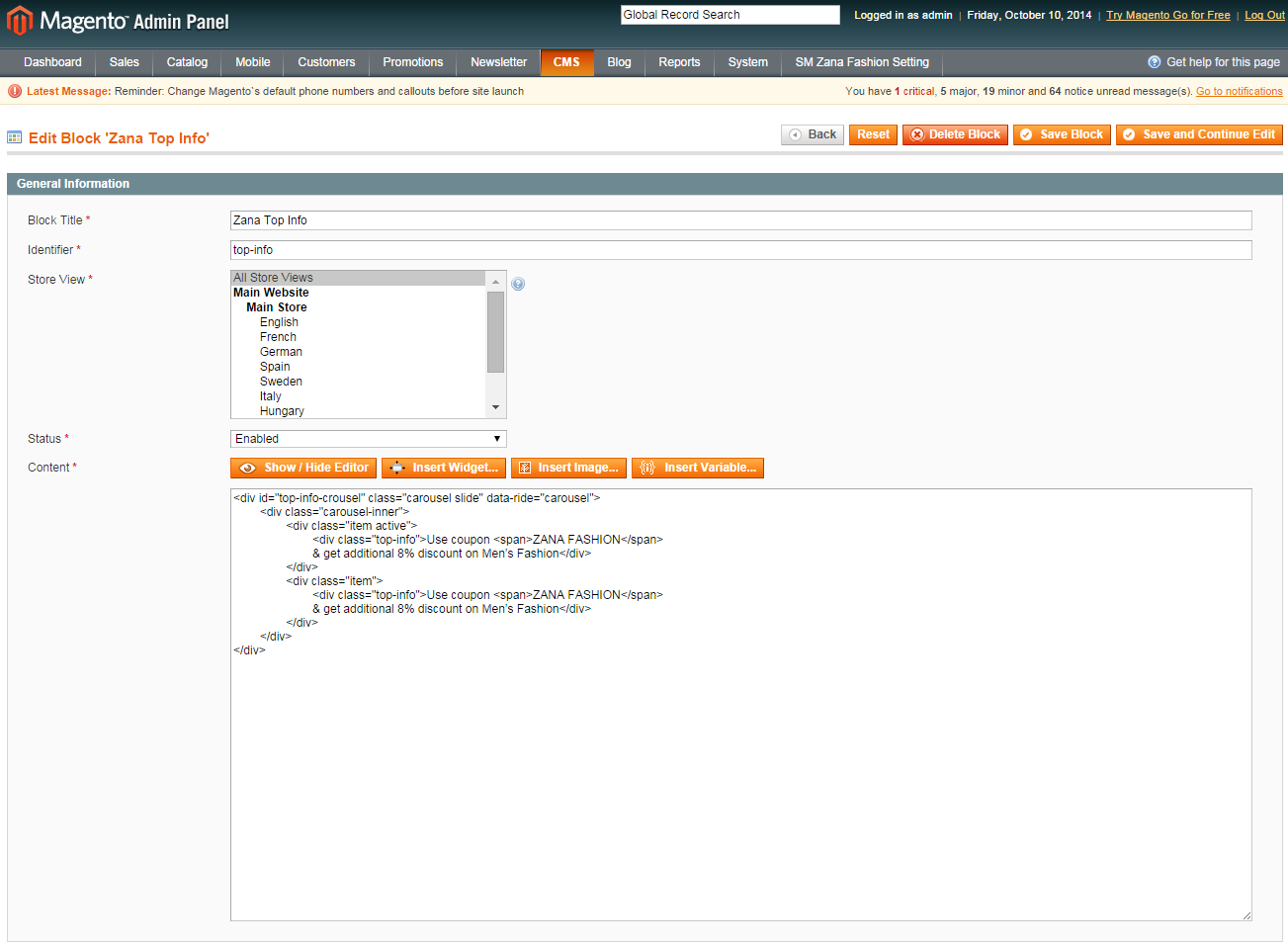Screen dimensions: 1288x947
Task: Select All Store Views in the list
Action: pyautogui.click(x=359, y=278)
